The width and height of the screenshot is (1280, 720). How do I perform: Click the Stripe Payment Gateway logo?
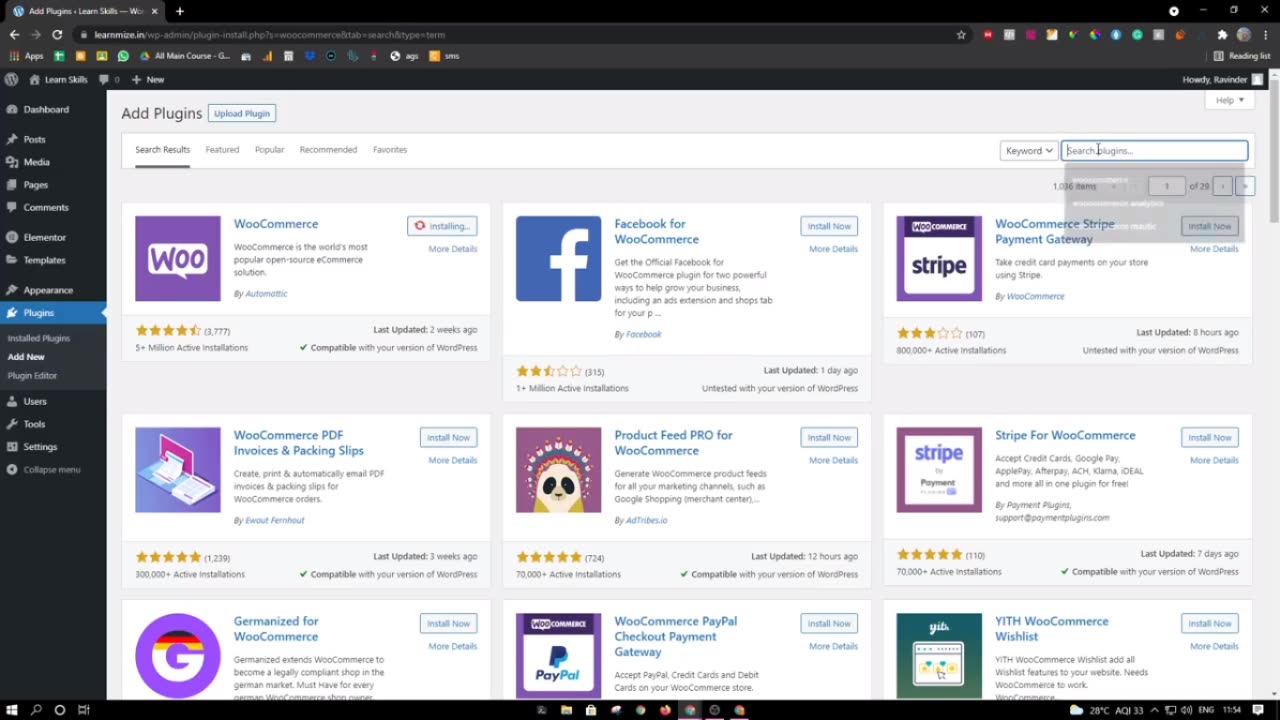pyautogui.click(x=939, y=258)
